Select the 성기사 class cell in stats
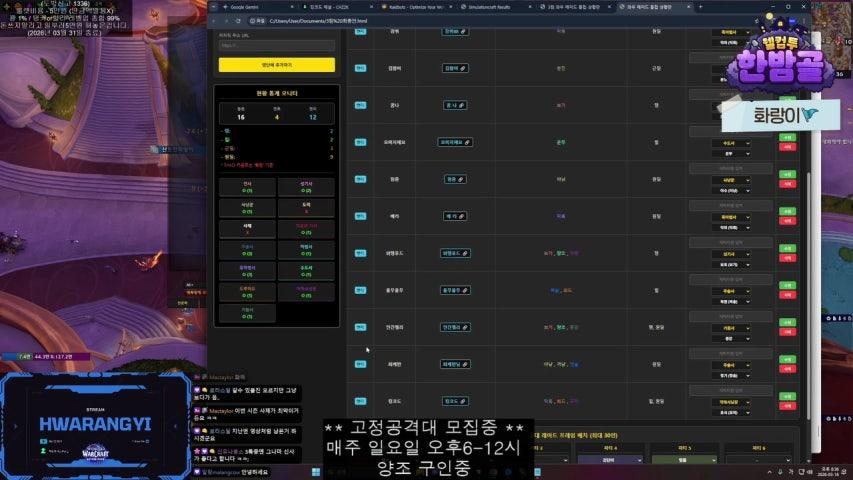Viewport: 853px width, 480px height. (306, 187)
